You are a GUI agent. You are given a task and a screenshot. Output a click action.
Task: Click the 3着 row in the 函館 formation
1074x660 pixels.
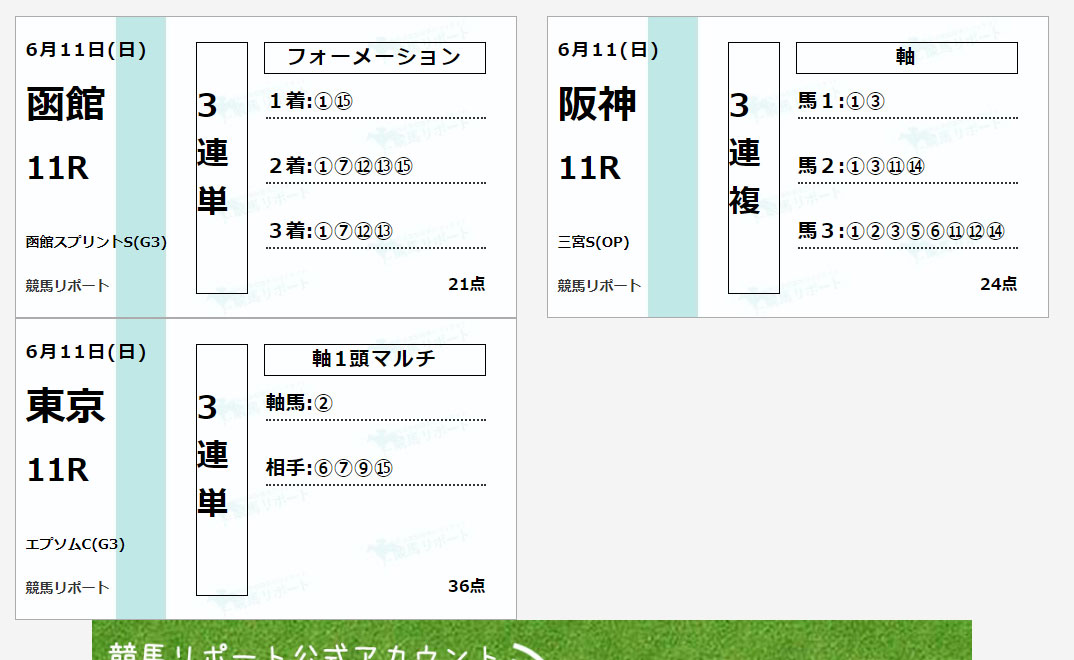coord(375,231)
